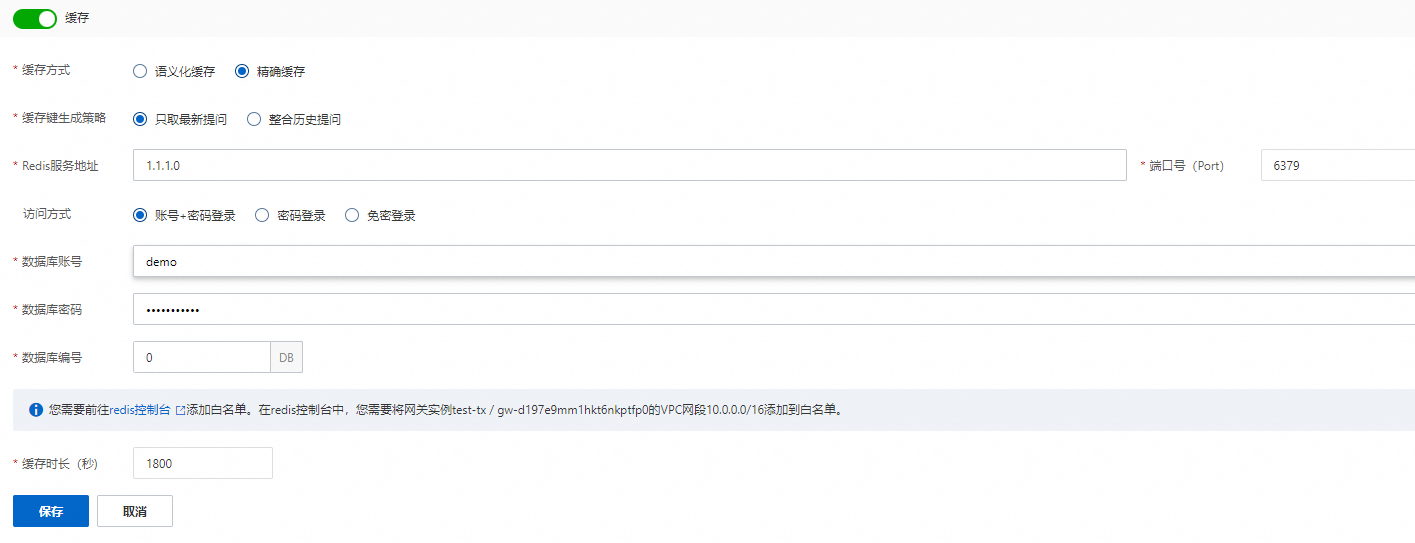Image resolution: width=1415 pixels, height=543 pixels.
Task: Click the 缓存键生成策略 label
Action: (64, 118)
